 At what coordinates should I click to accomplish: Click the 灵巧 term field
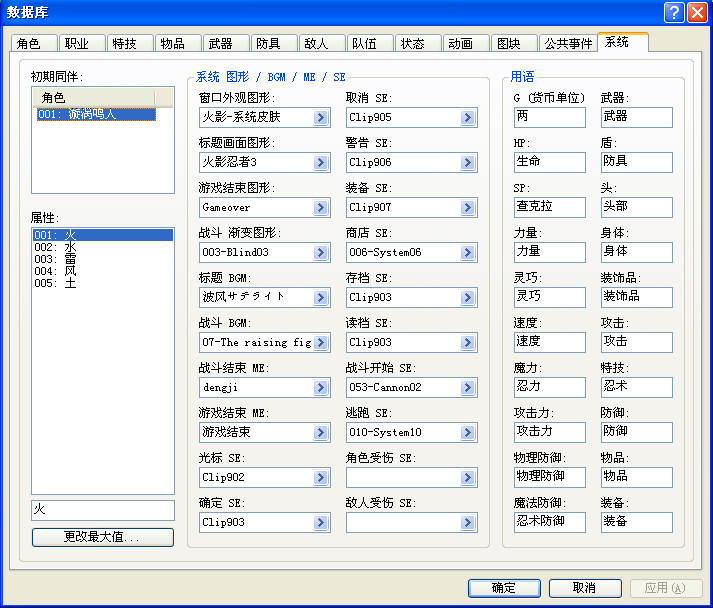tap(550, 297)
